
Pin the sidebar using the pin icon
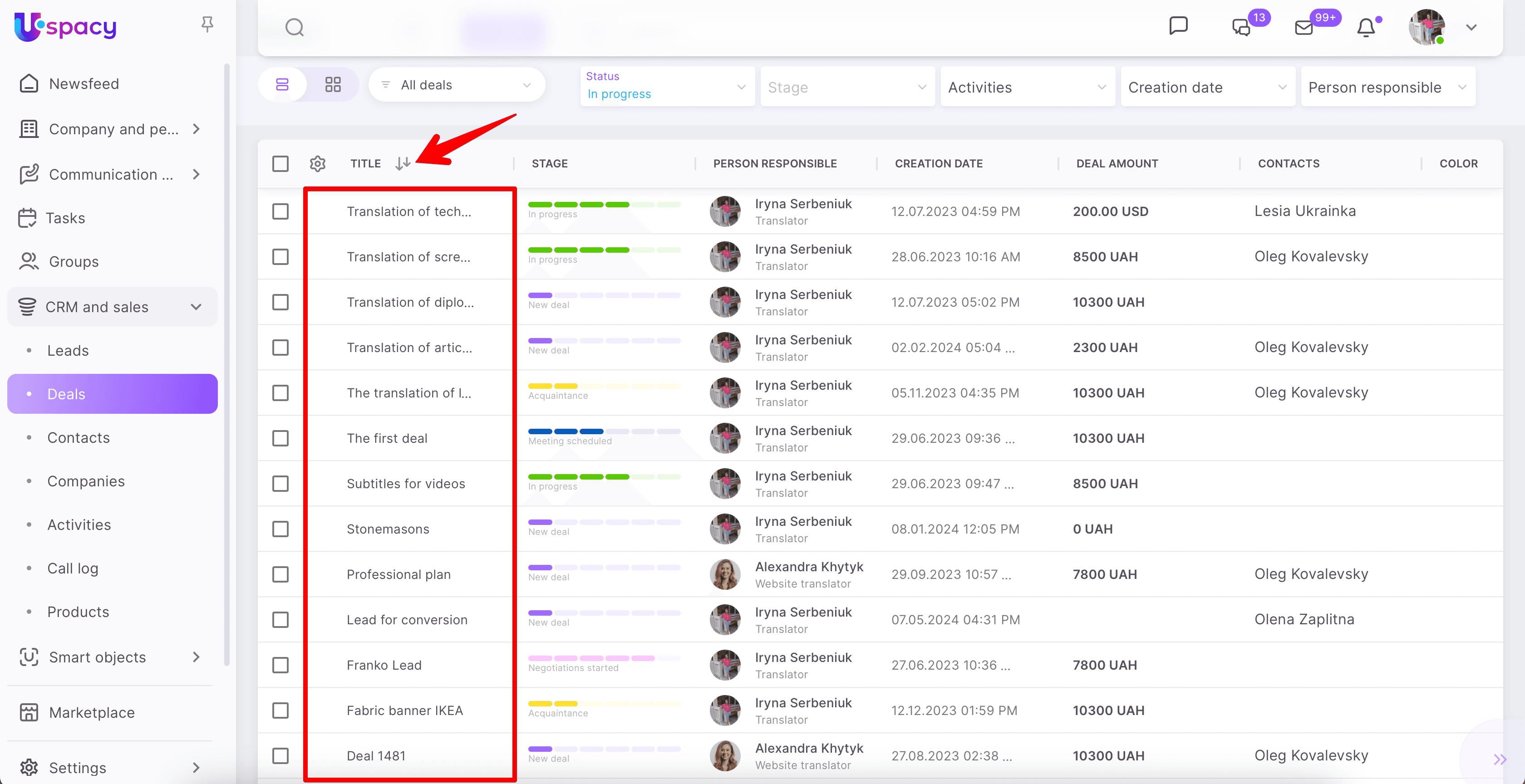pos(207,24)
